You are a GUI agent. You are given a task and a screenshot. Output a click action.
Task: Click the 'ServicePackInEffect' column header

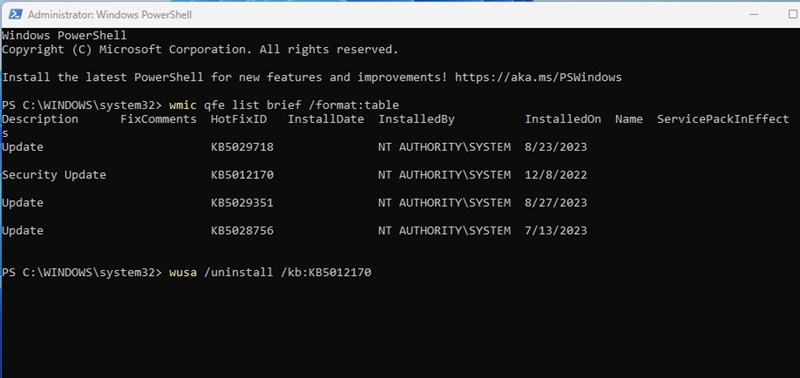723,119
